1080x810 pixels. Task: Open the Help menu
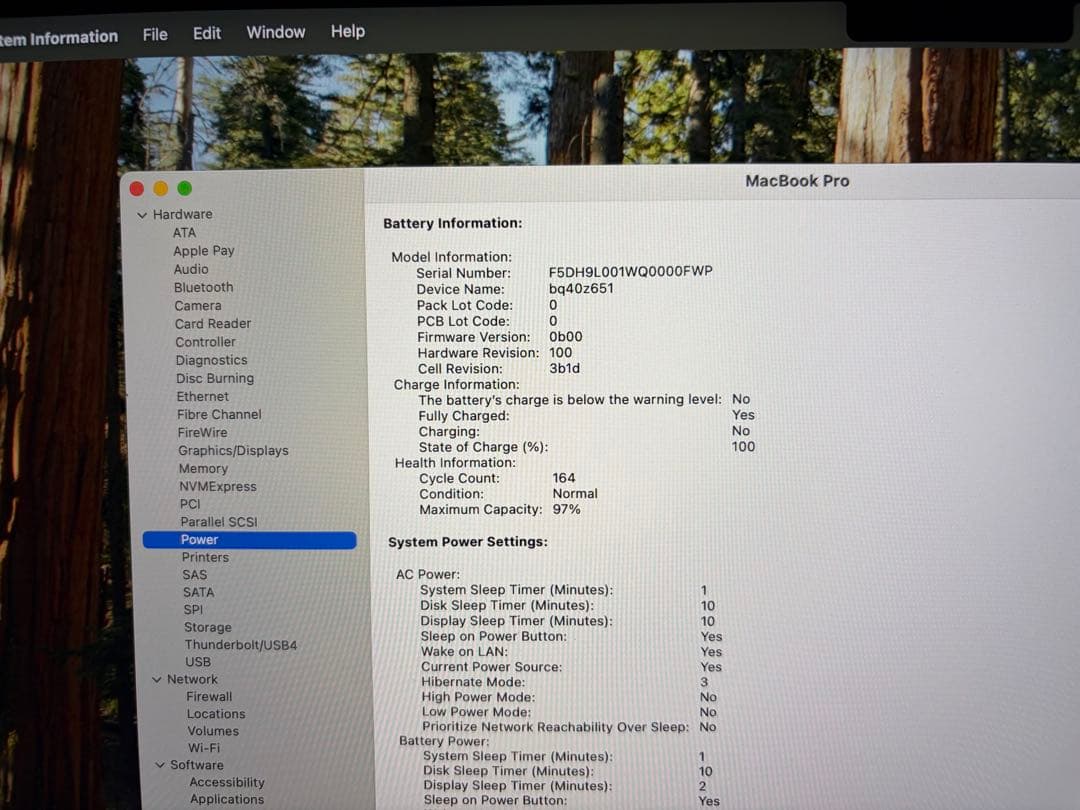(347, 32)
